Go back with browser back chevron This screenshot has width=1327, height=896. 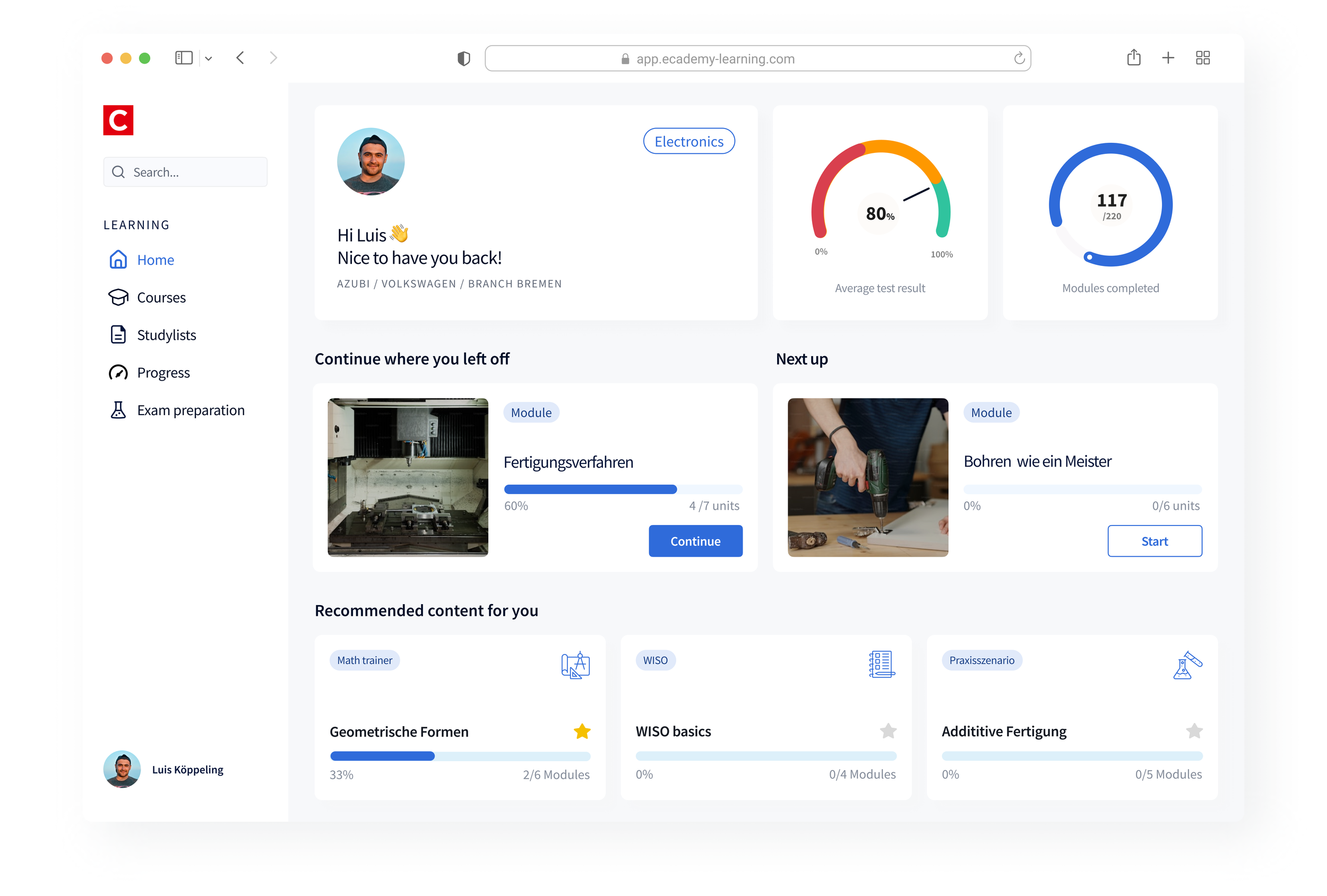240,58
